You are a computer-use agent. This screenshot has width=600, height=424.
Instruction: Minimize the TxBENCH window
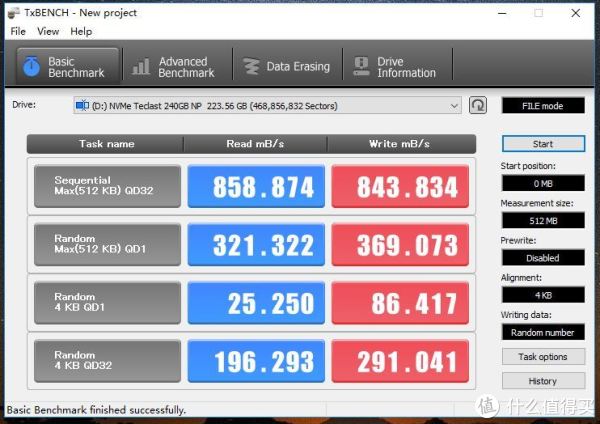[x=502, y=13]
